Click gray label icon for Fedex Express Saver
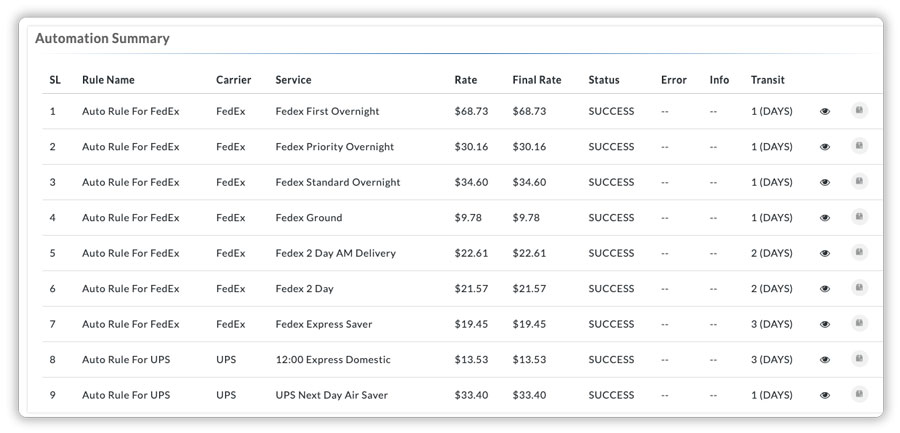Screen dimensions: 900x433 [859, 323]
